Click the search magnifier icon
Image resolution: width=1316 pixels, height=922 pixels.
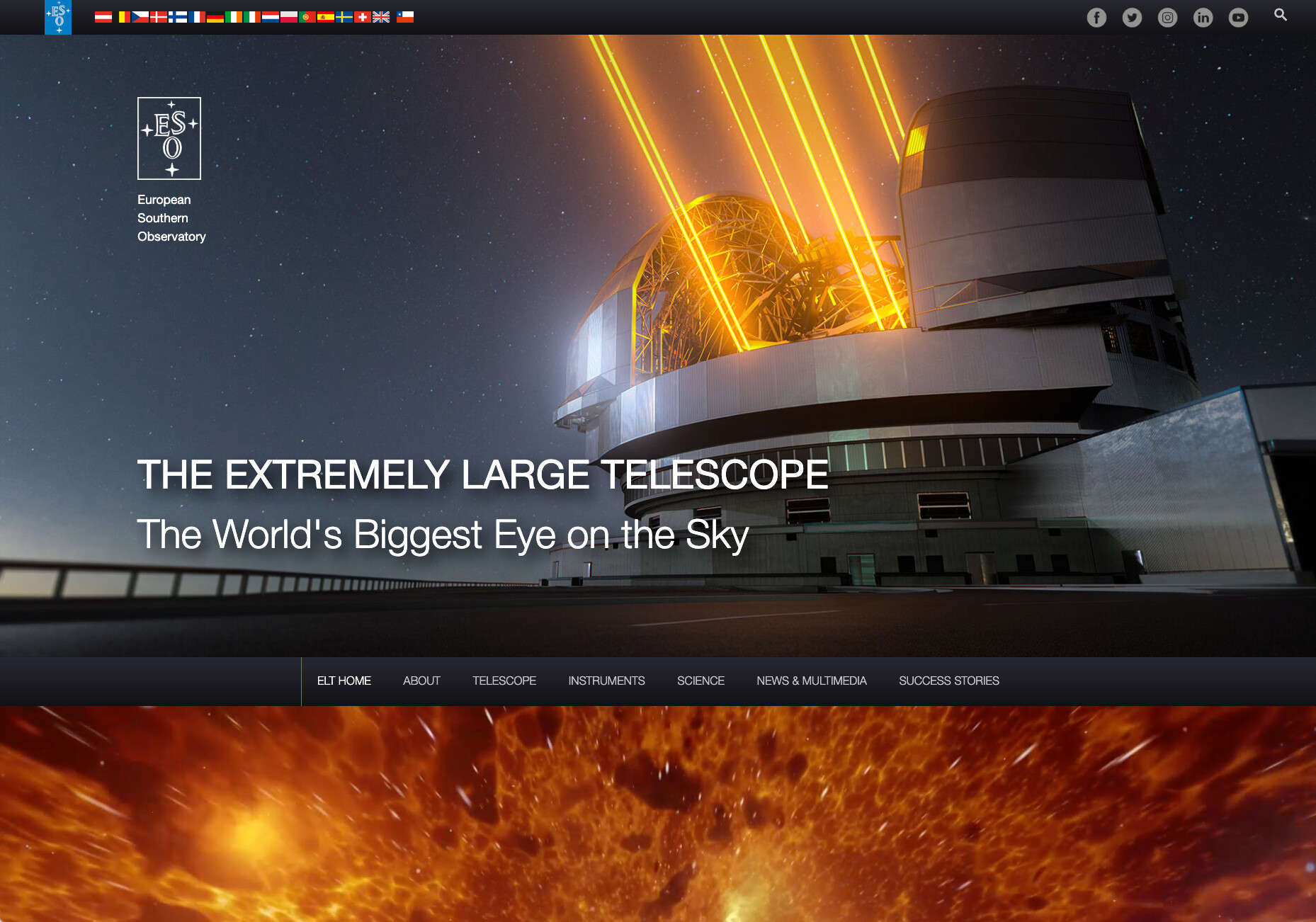coord(1281,15)
